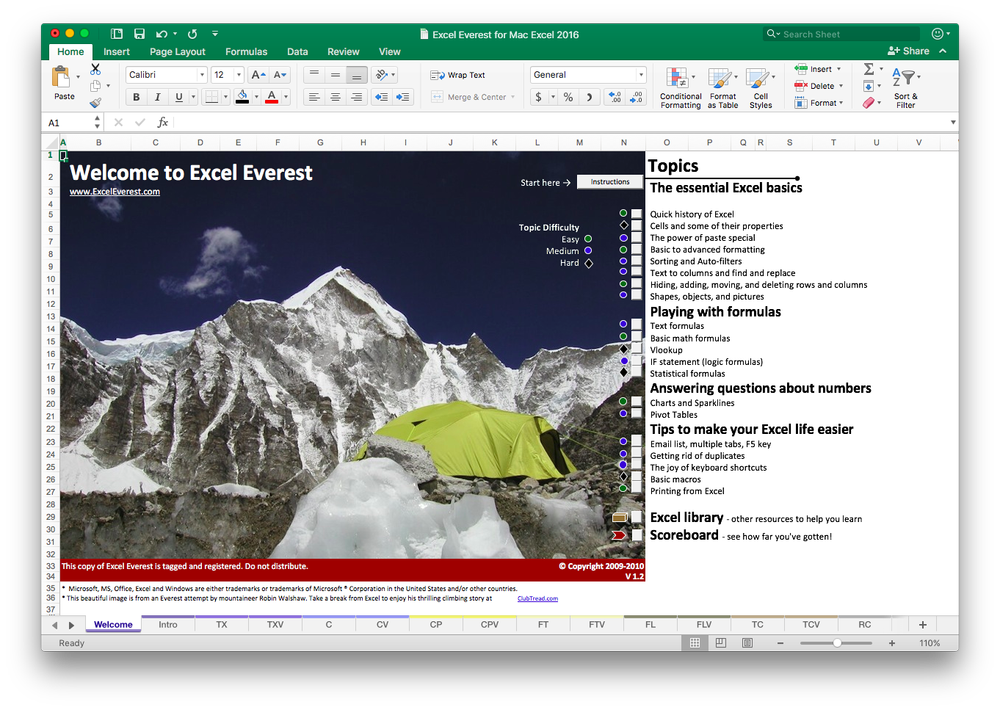This screenshot has width=1000, height=710.
Task: Open the fill color dropdown arrow
Action: [255, 96]
